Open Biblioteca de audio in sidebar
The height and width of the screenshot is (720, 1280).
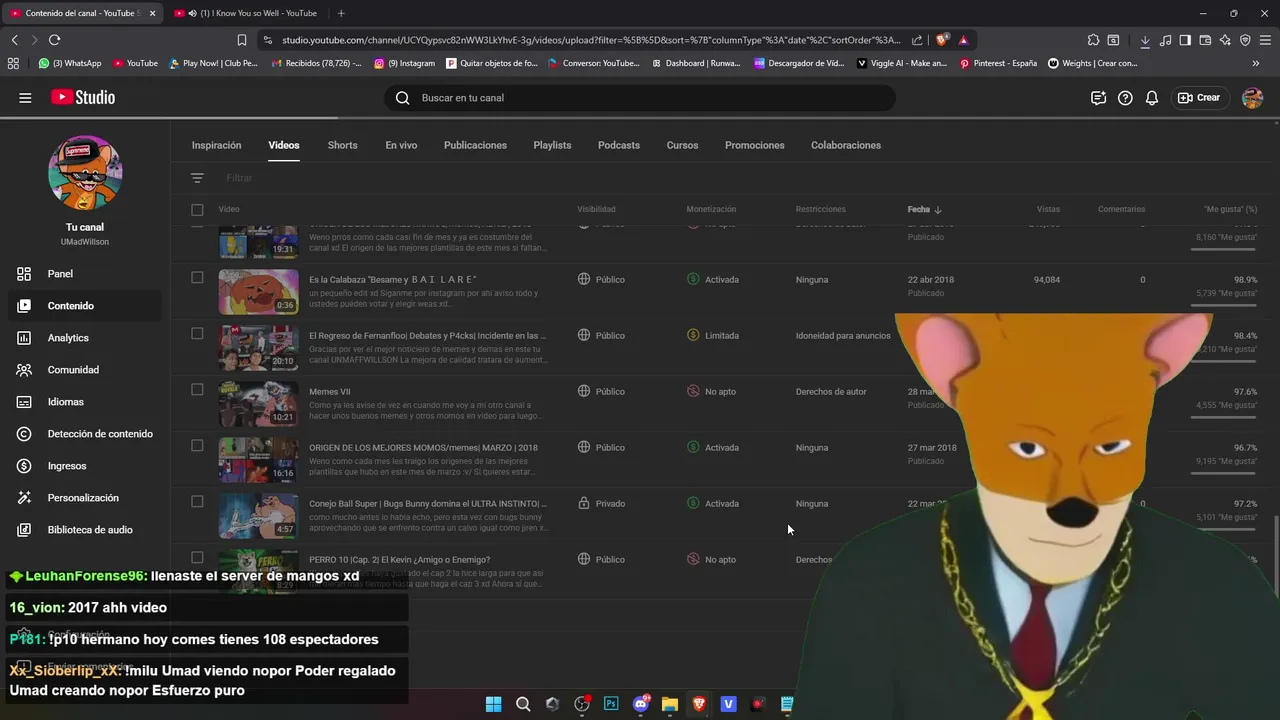[x=85, y=530]
